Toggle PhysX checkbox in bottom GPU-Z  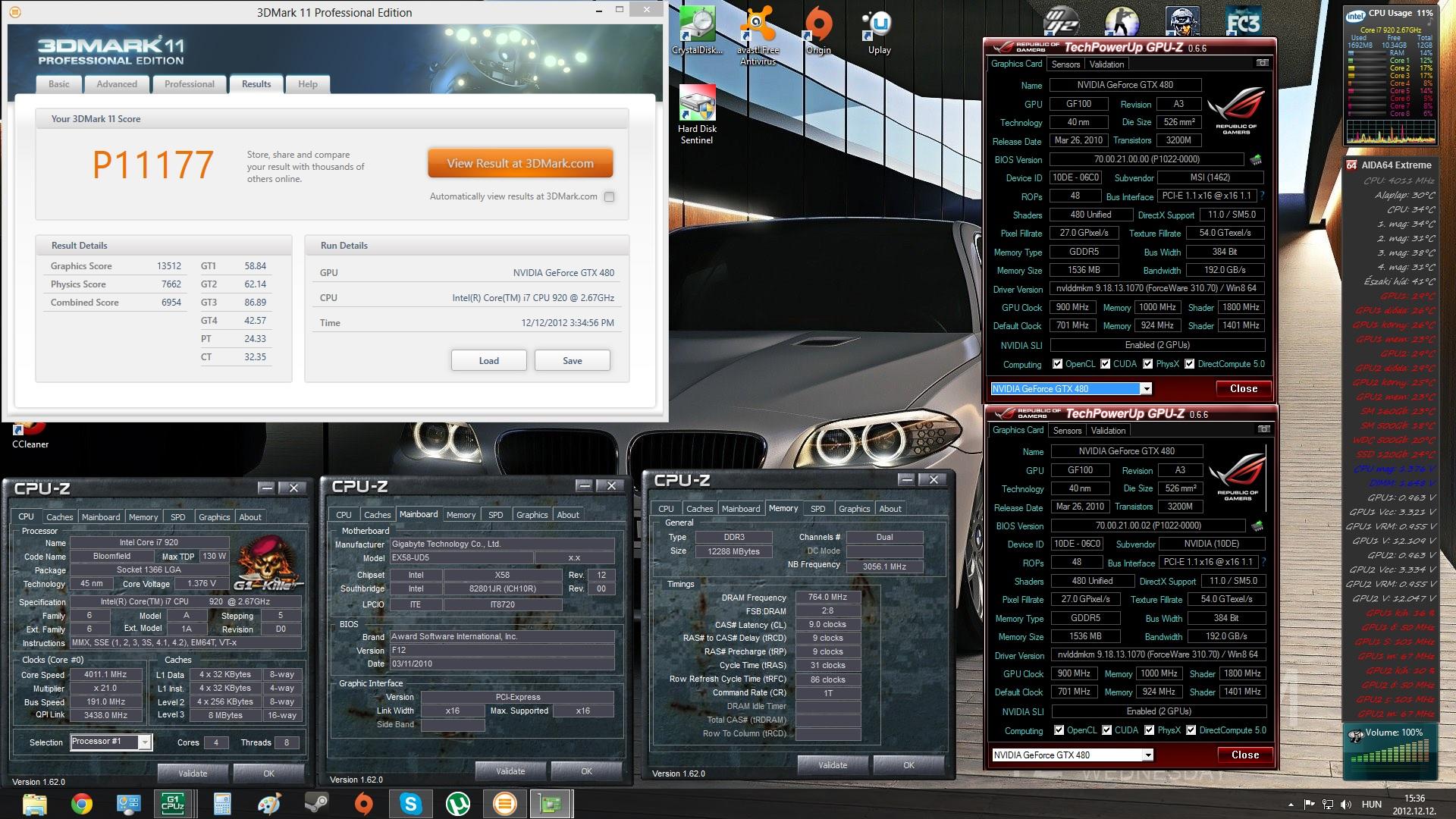tap(1150, 730)
